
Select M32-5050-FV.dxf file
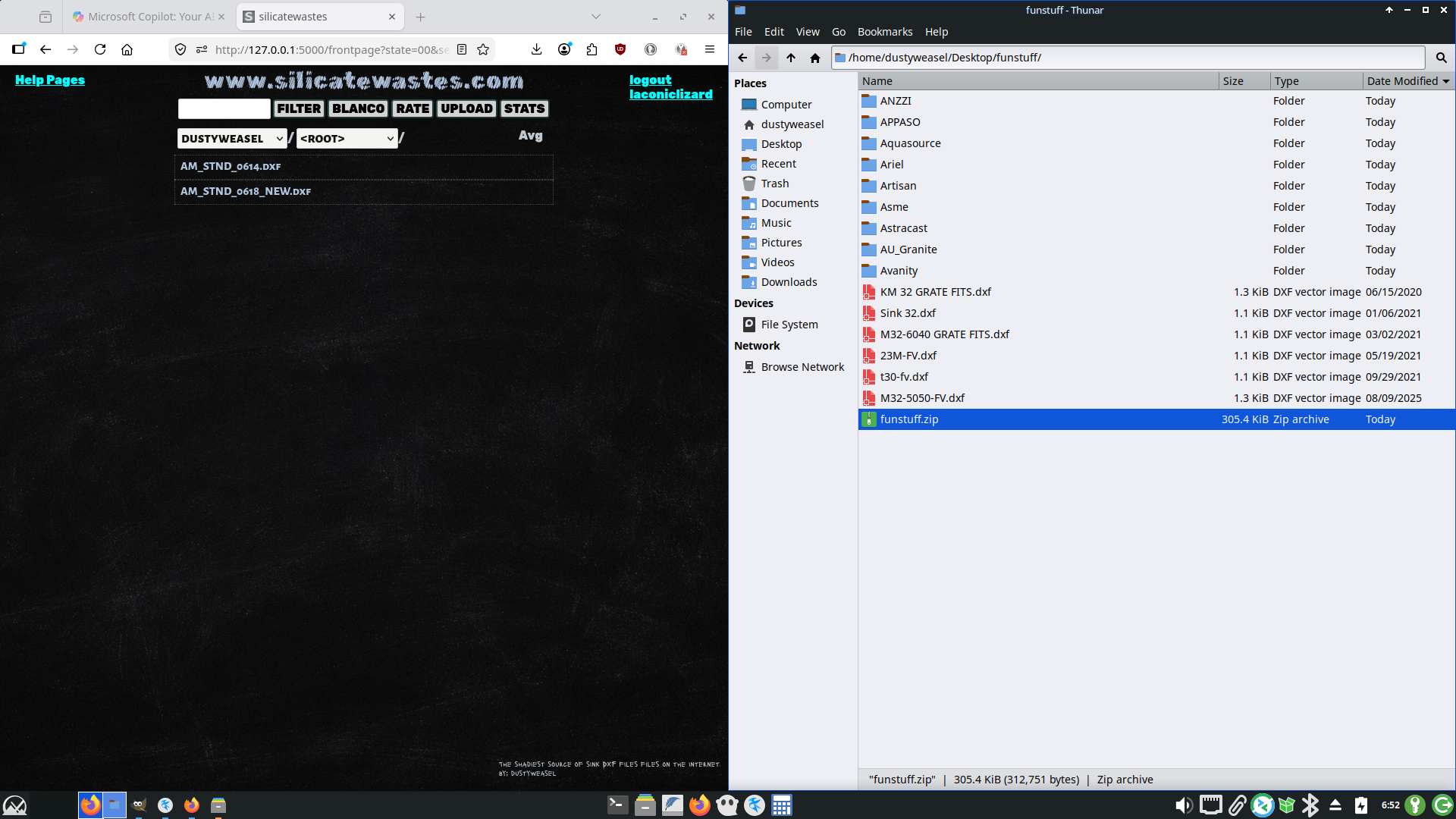tap(922, 398)
